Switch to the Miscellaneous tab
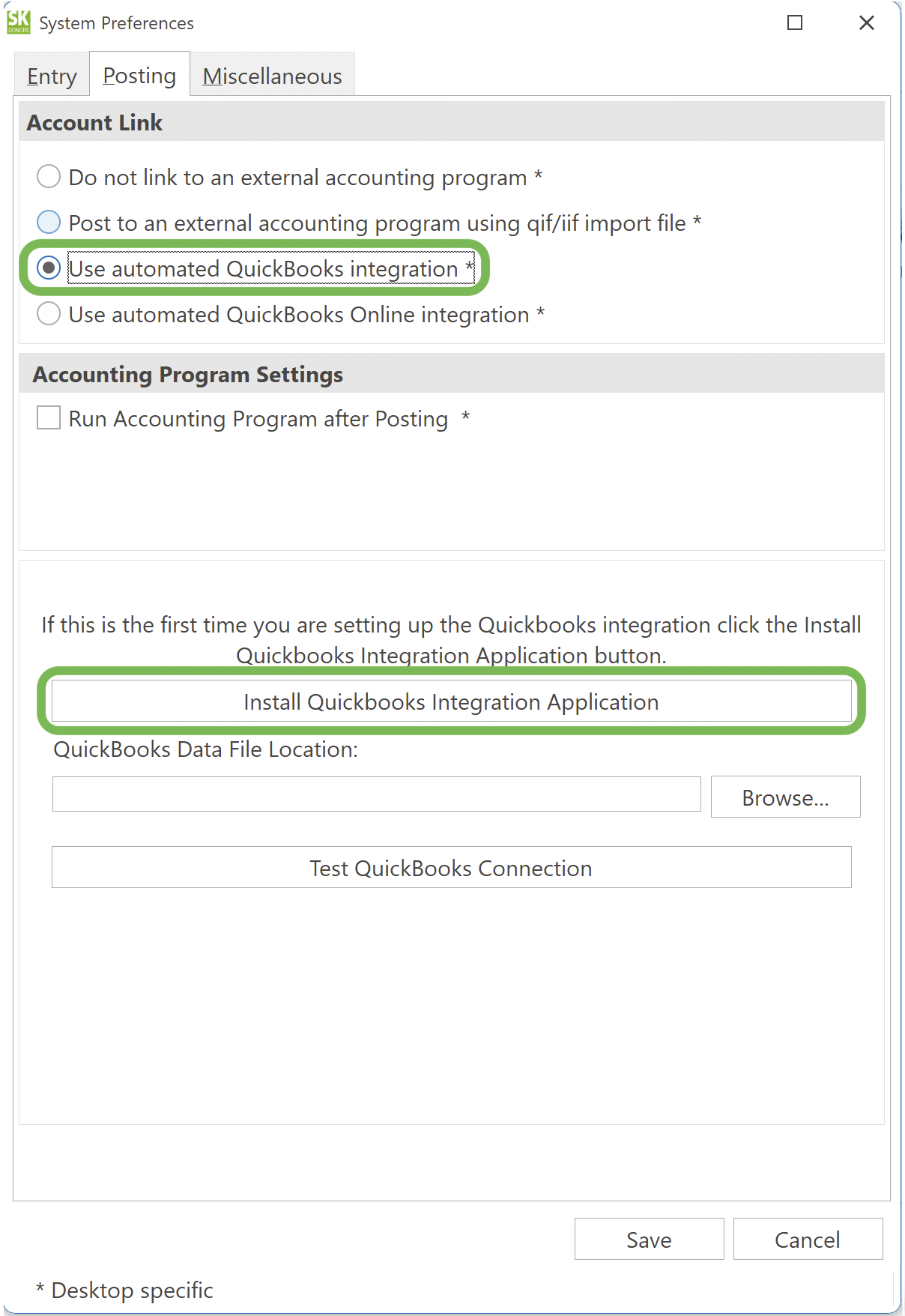Screen dimensions: 905x1316 tap(273, 75)
